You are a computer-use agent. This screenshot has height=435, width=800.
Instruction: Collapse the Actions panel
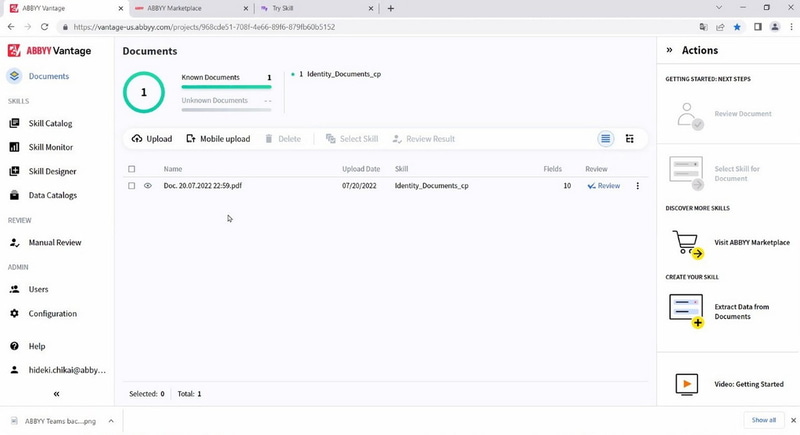[669, 50]
